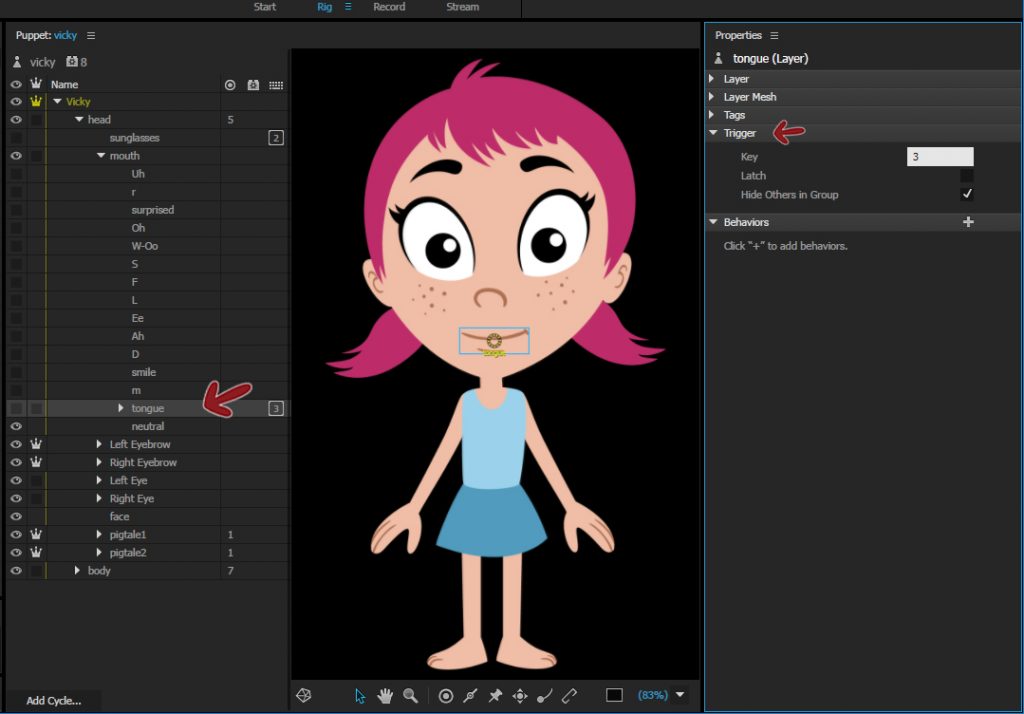Viewport: 1024px width, 714px height.
Task: Enable the Latch checkbox
Action: pyautogui.click(x=966, y=176)
